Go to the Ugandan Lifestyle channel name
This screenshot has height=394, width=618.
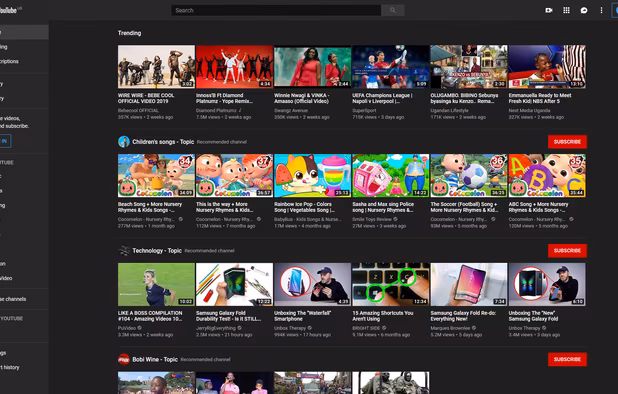449,111
